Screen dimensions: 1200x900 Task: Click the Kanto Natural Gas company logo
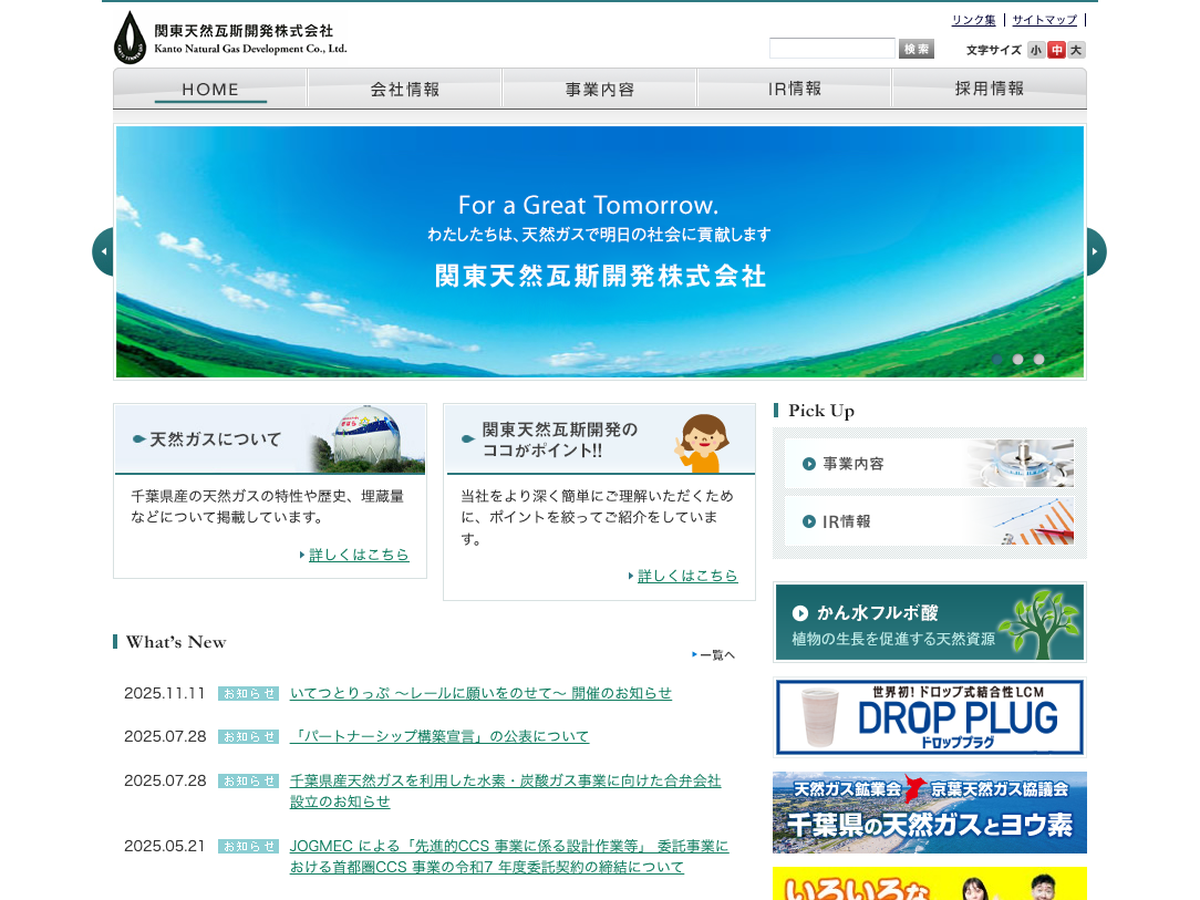231,38
